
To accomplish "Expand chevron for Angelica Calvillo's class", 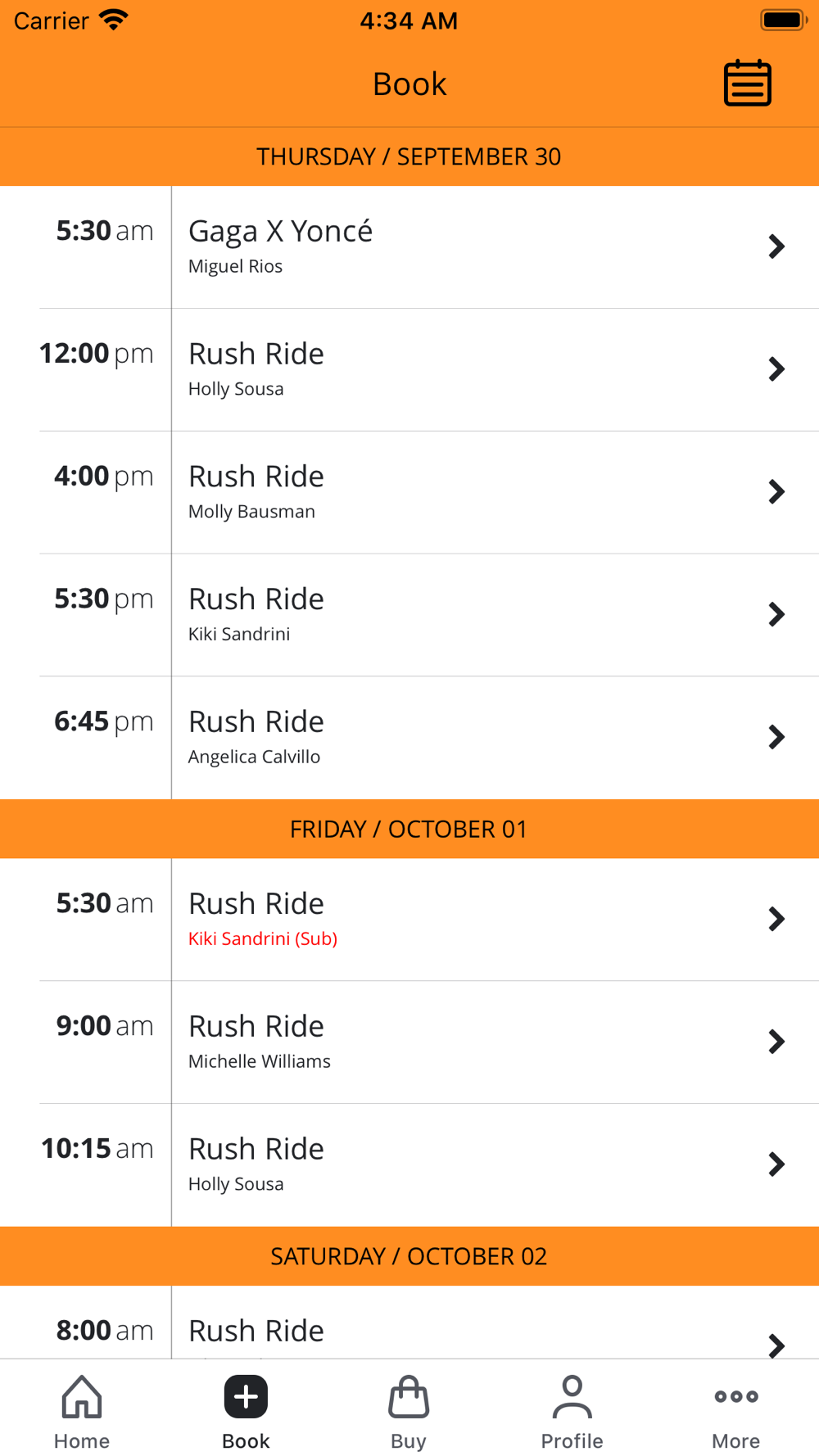I will click(776, 737).
